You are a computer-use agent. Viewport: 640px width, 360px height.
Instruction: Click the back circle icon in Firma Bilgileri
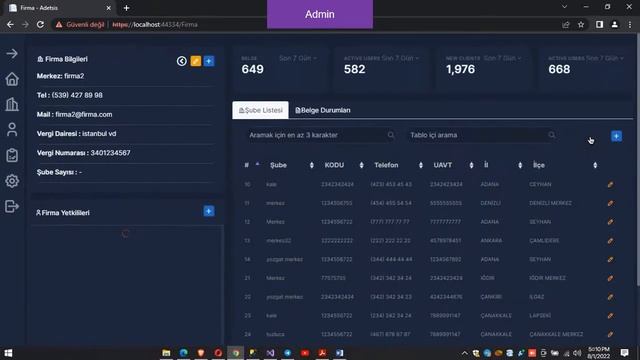182,61
